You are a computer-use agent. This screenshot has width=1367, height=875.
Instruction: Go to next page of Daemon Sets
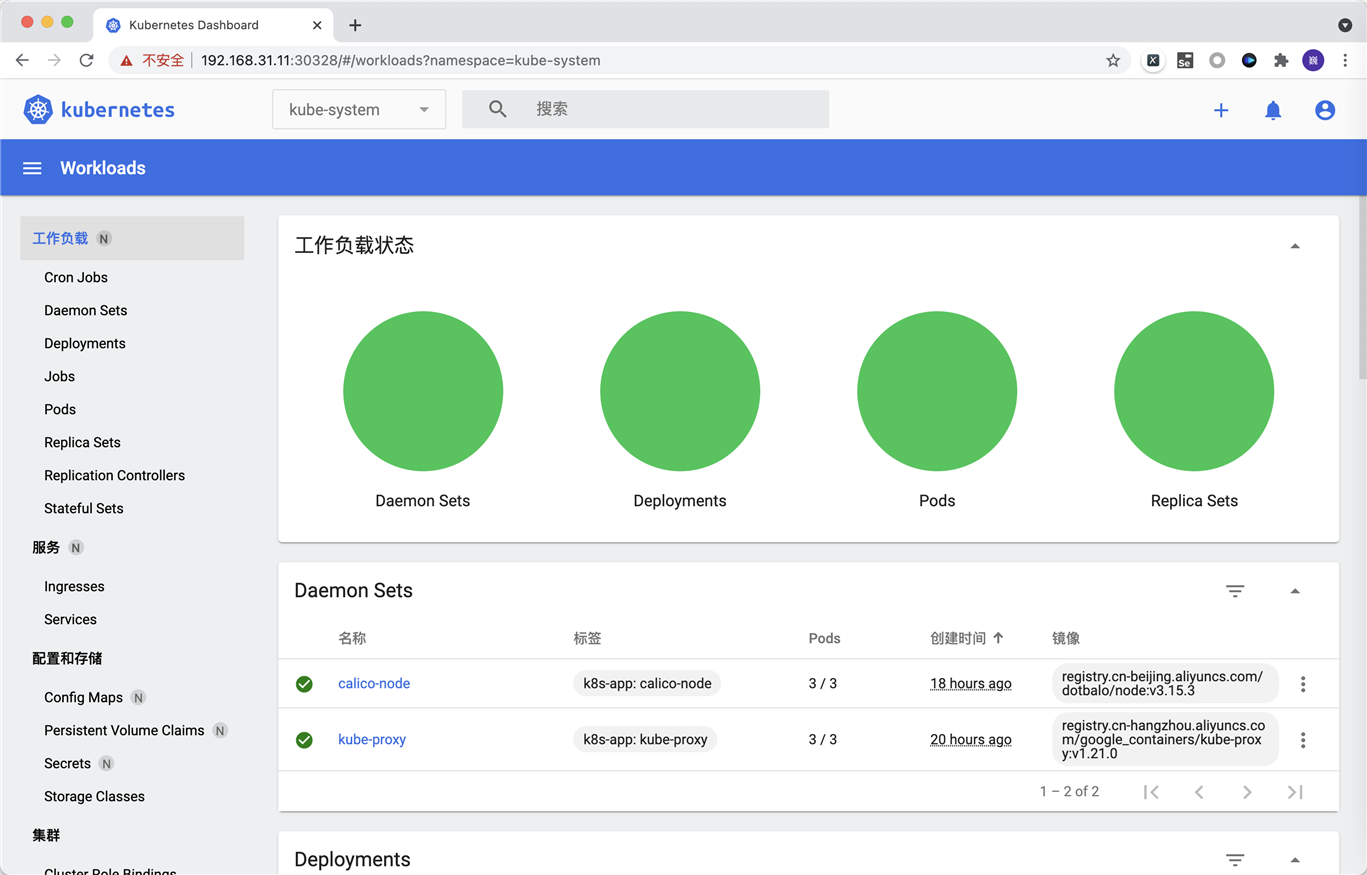1247,792
